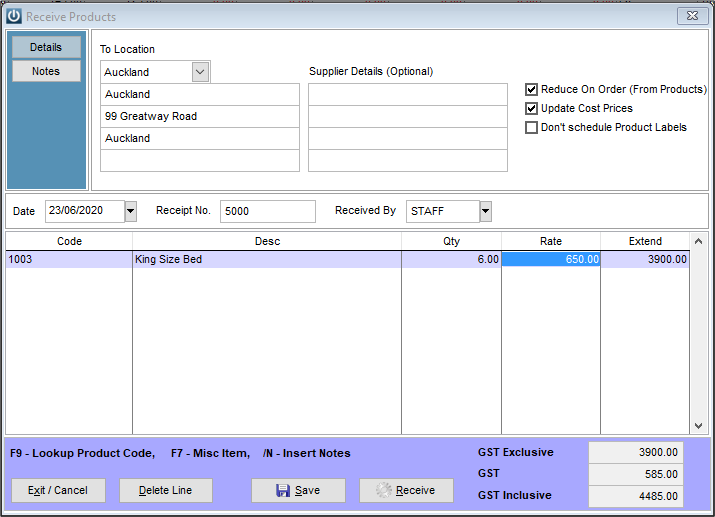Screen dimensions: 715x517
Task: Select King Size Bed description cell
Action: click(x=267, y=259)
